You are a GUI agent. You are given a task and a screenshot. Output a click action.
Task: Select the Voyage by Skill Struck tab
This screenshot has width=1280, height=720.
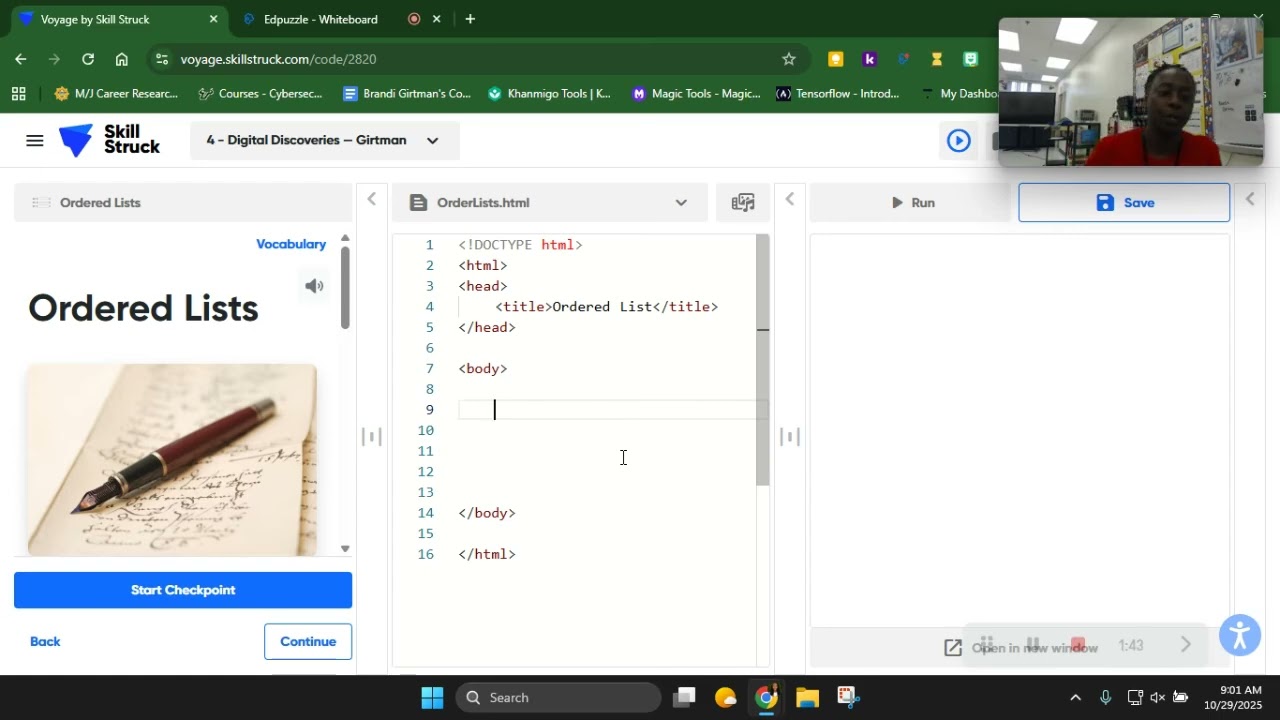pos(119,19)
